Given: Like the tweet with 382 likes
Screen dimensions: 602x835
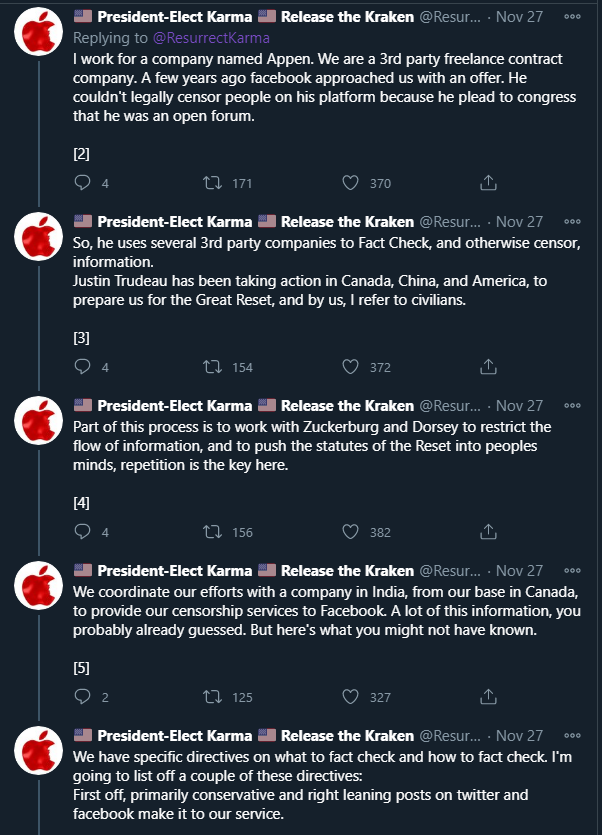Looking at the screenshot, I should click(x=351, y=532).
